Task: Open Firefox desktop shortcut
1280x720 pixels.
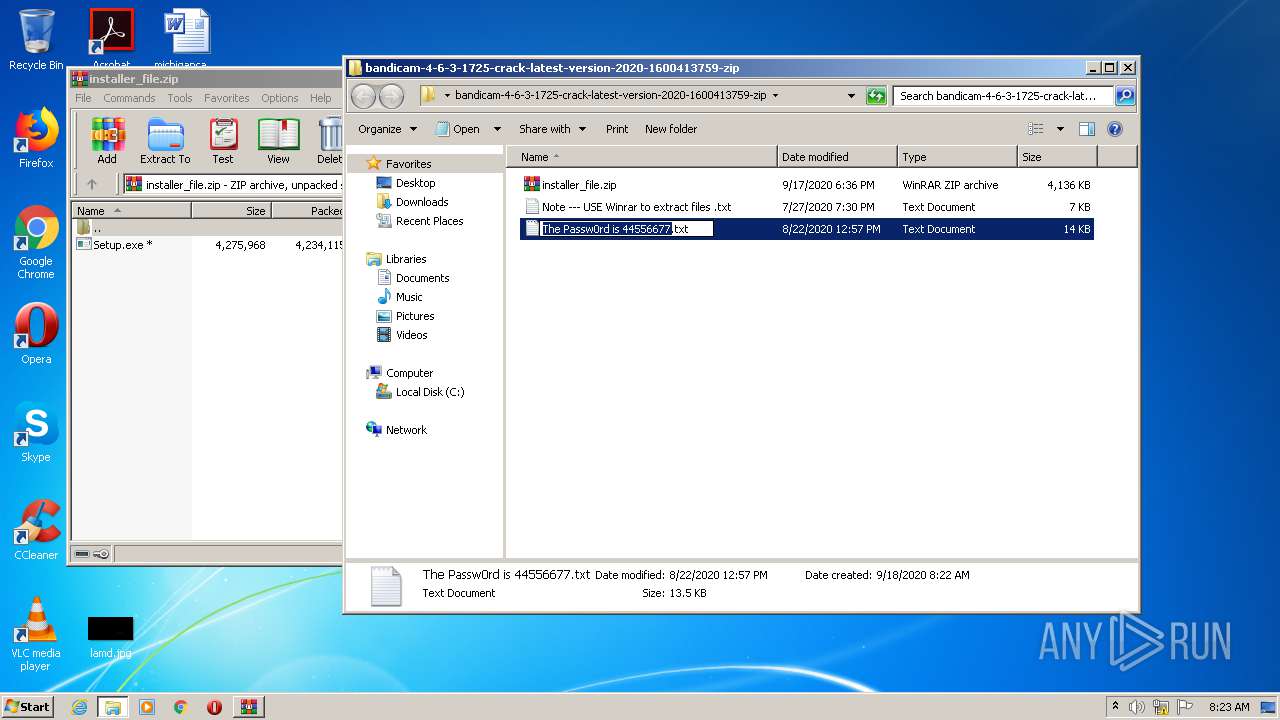Action: (36, 138)
